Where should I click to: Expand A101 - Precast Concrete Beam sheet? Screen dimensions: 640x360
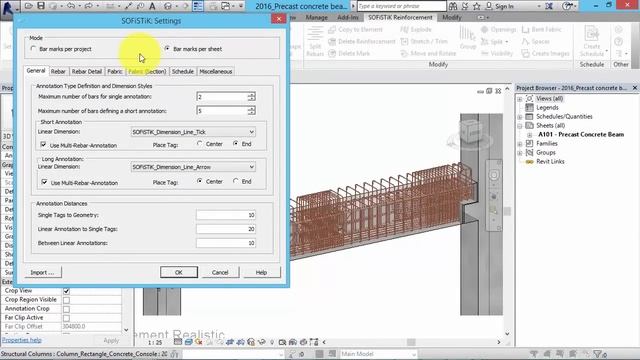[x=529, y=135]
